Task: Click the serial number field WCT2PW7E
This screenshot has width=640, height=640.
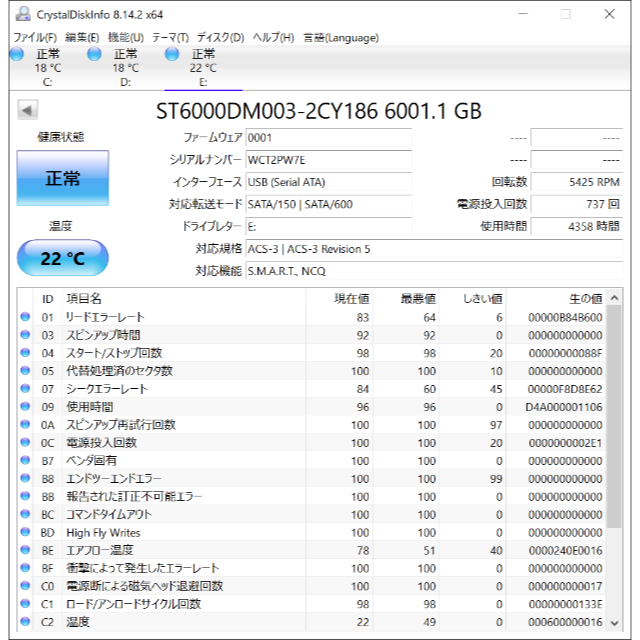Action: pos(329,160)
